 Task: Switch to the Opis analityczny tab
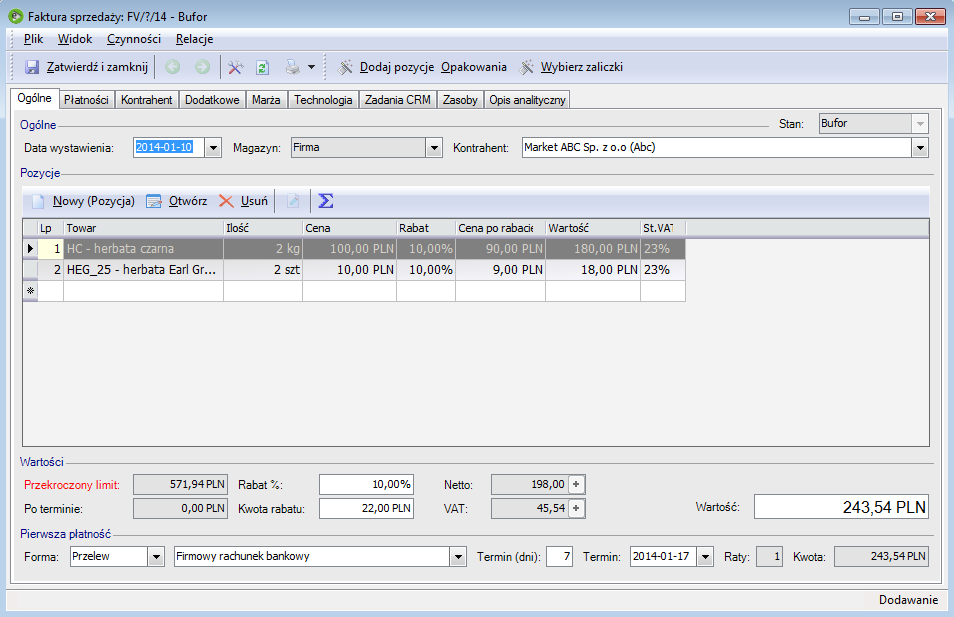pyautogui.click(x=527, y=100)
